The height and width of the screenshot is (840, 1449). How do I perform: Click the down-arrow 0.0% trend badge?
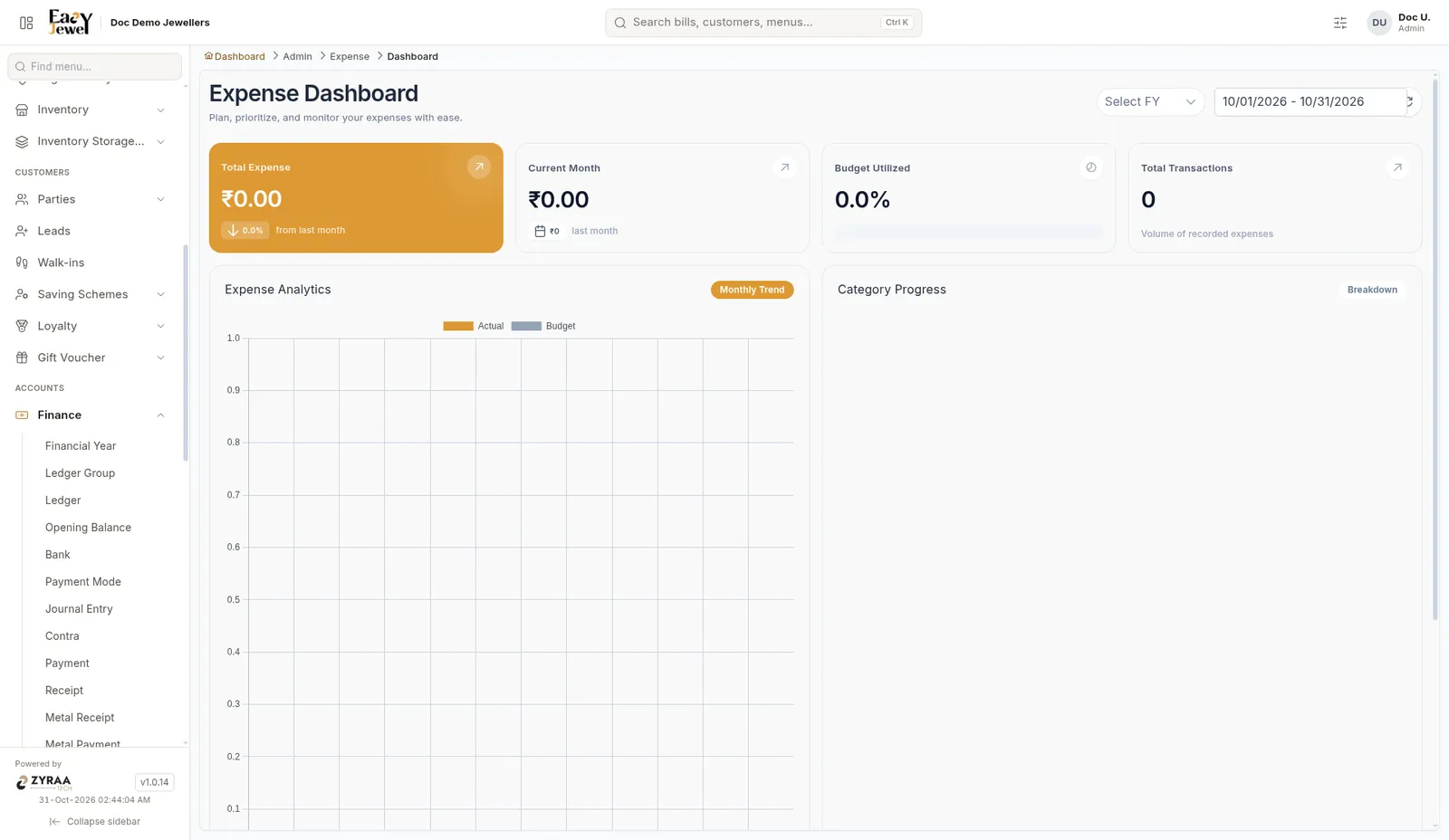[x=245, y=230]
